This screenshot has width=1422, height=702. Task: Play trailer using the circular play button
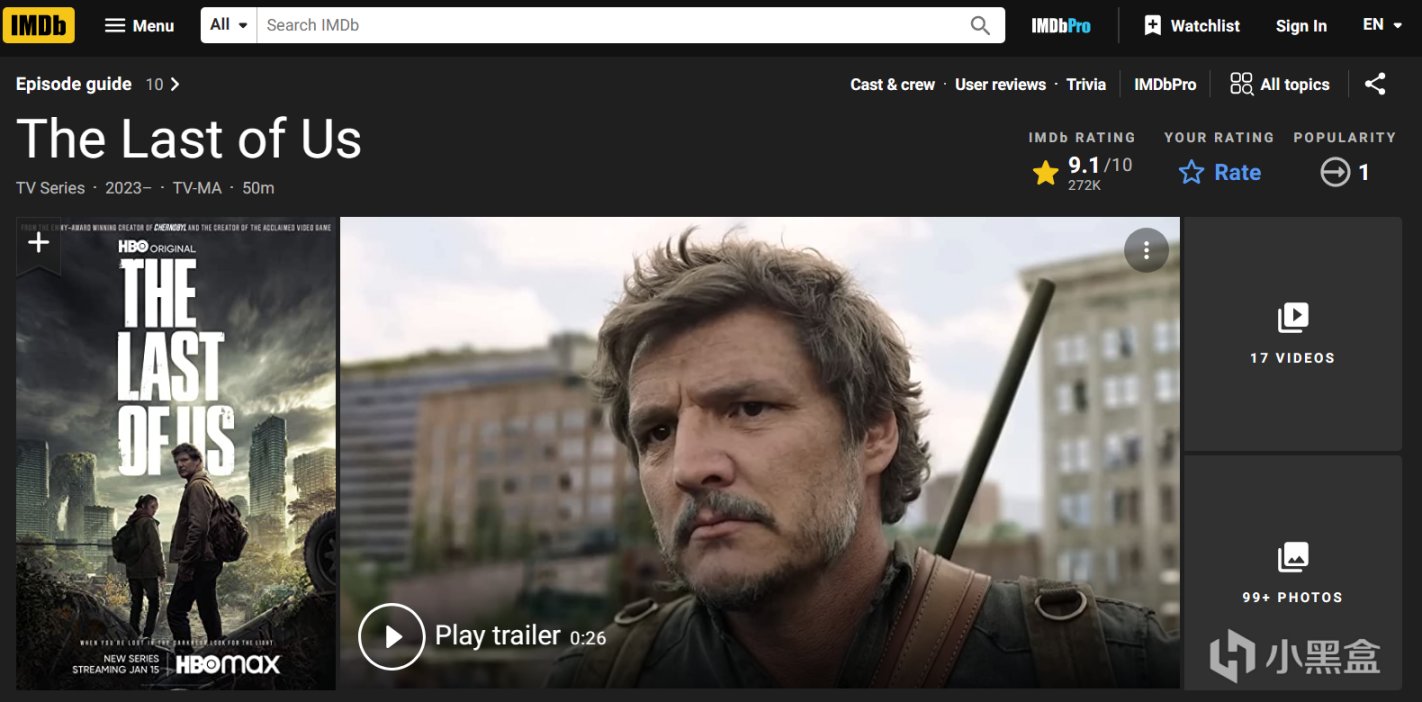[392, 636]
